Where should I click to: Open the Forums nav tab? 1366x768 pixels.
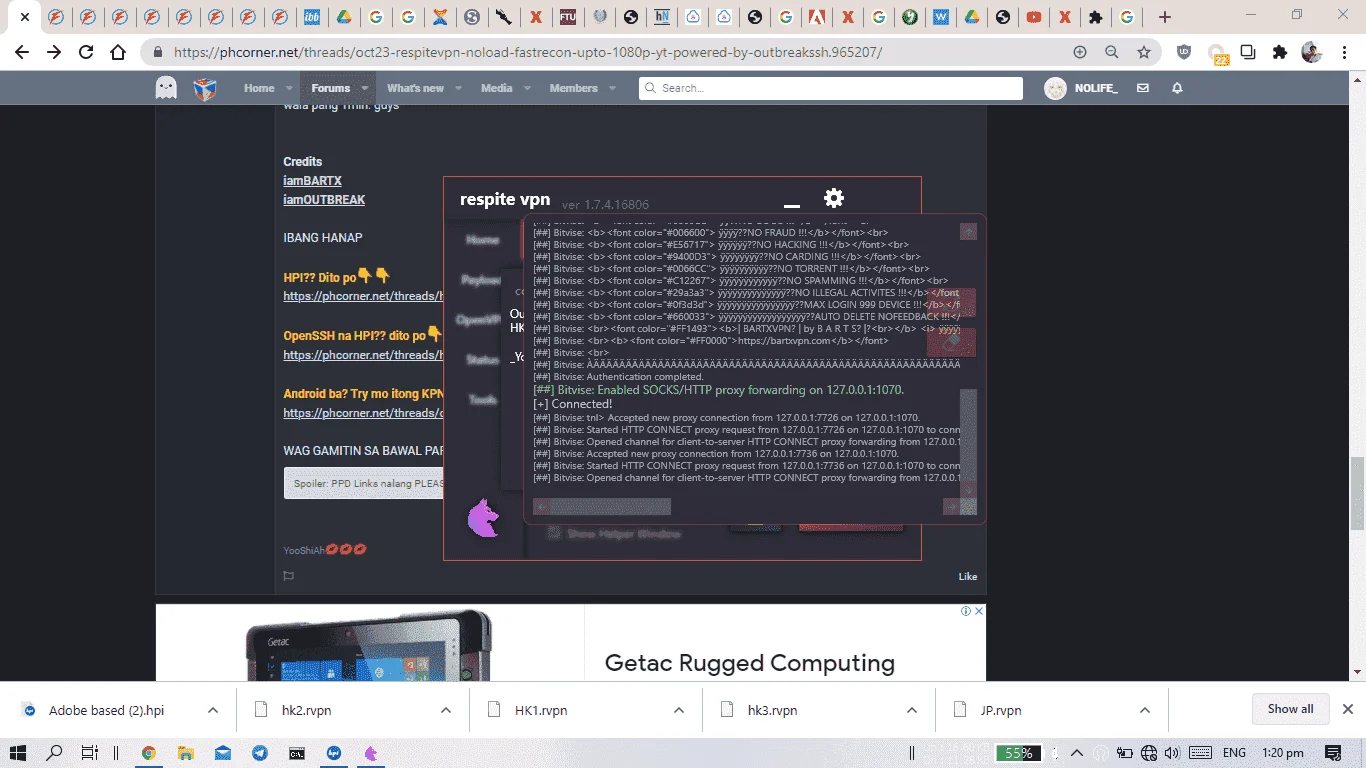331,88
